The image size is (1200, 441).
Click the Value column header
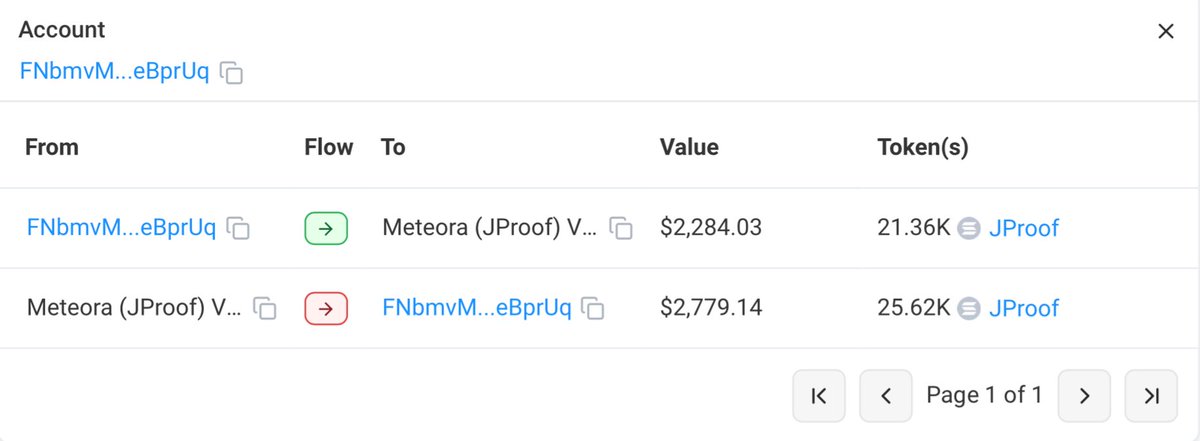pyautogui.click(x=689, y=147)
